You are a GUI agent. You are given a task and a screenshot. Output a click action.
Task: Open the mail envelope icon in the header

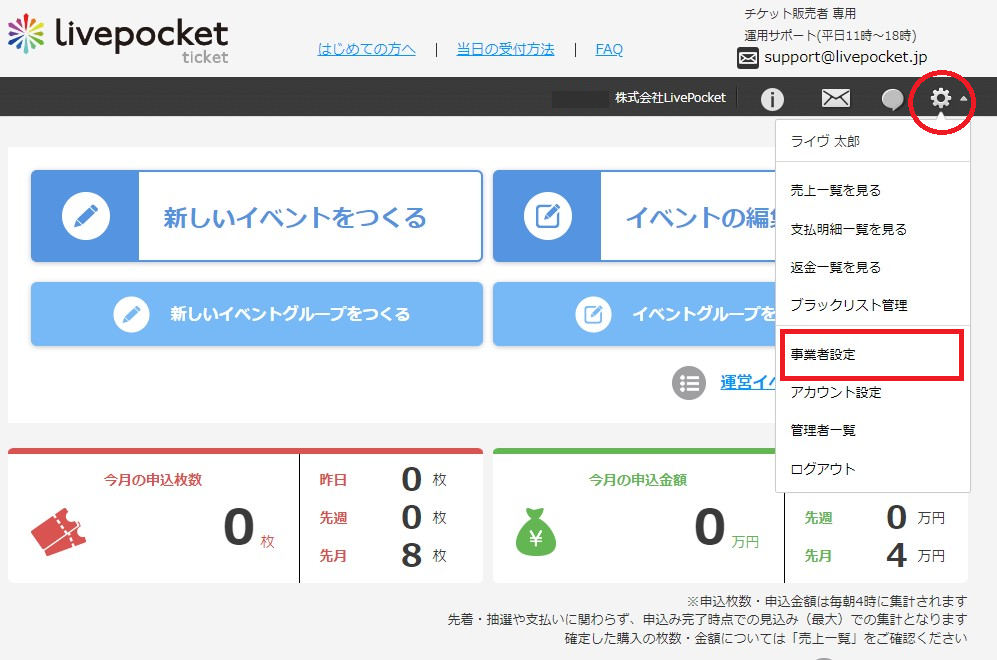click(835, 98)
